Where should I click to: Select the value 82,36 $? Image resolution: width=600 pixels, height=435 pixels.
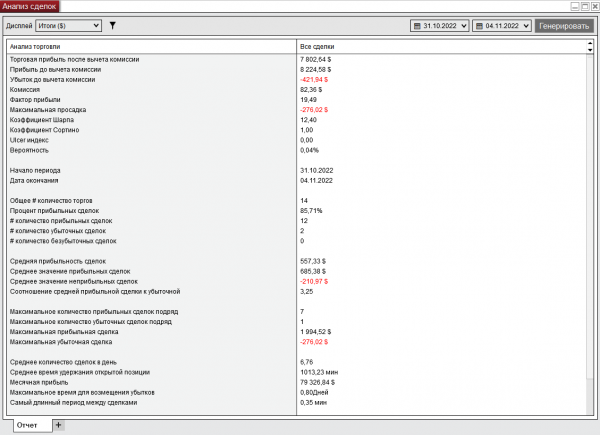(311, 90)
